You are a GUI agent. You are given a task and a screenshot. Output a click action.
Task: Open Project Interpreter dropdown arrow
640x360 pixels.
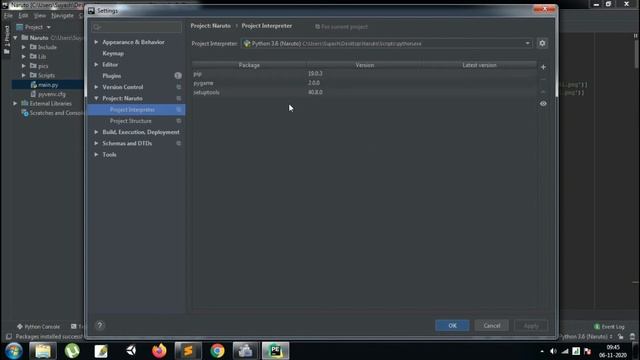527,43
